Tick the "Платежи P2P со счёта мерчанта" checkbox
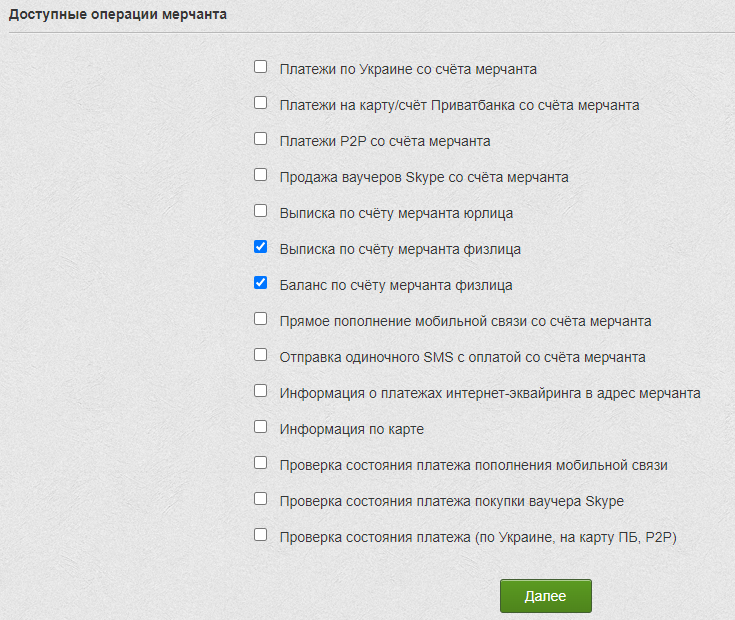735x620 pixels. [261, 139]
